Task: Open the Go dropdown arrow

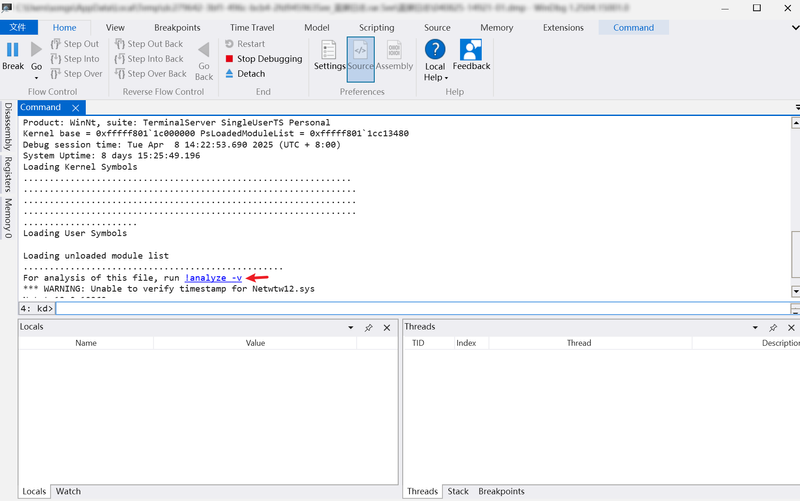Action: pos(36,78)
